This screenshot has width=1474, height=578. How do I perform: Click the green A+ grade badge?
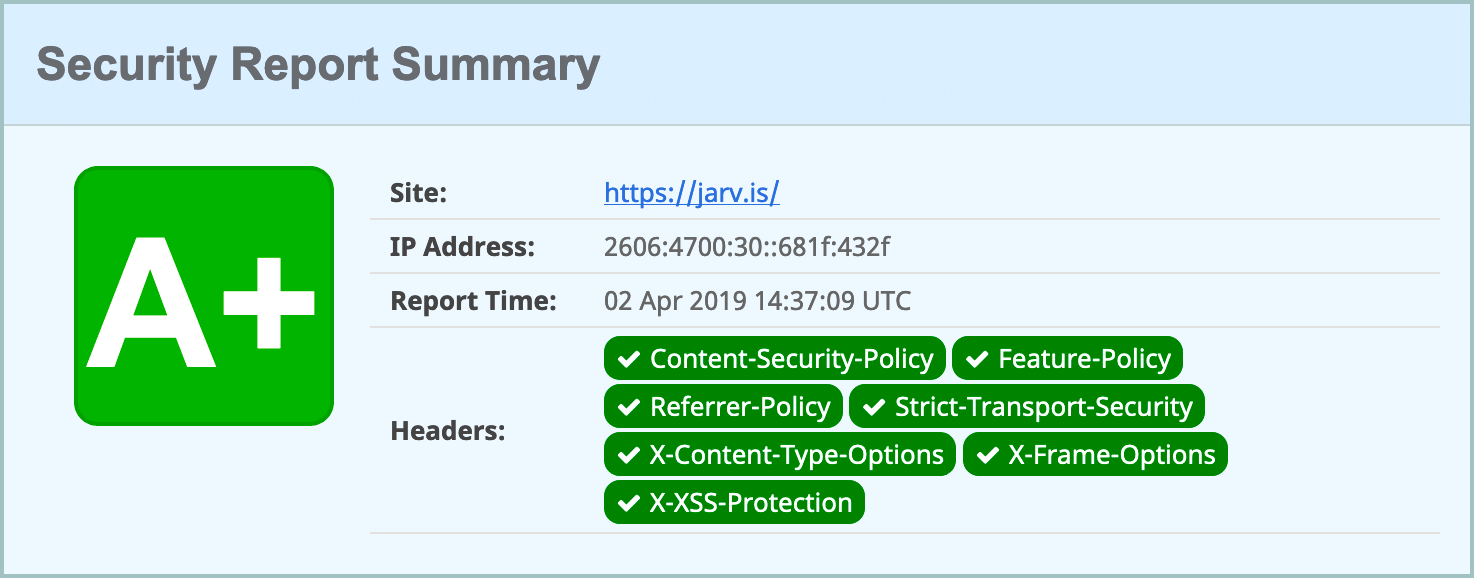point(203,295)
